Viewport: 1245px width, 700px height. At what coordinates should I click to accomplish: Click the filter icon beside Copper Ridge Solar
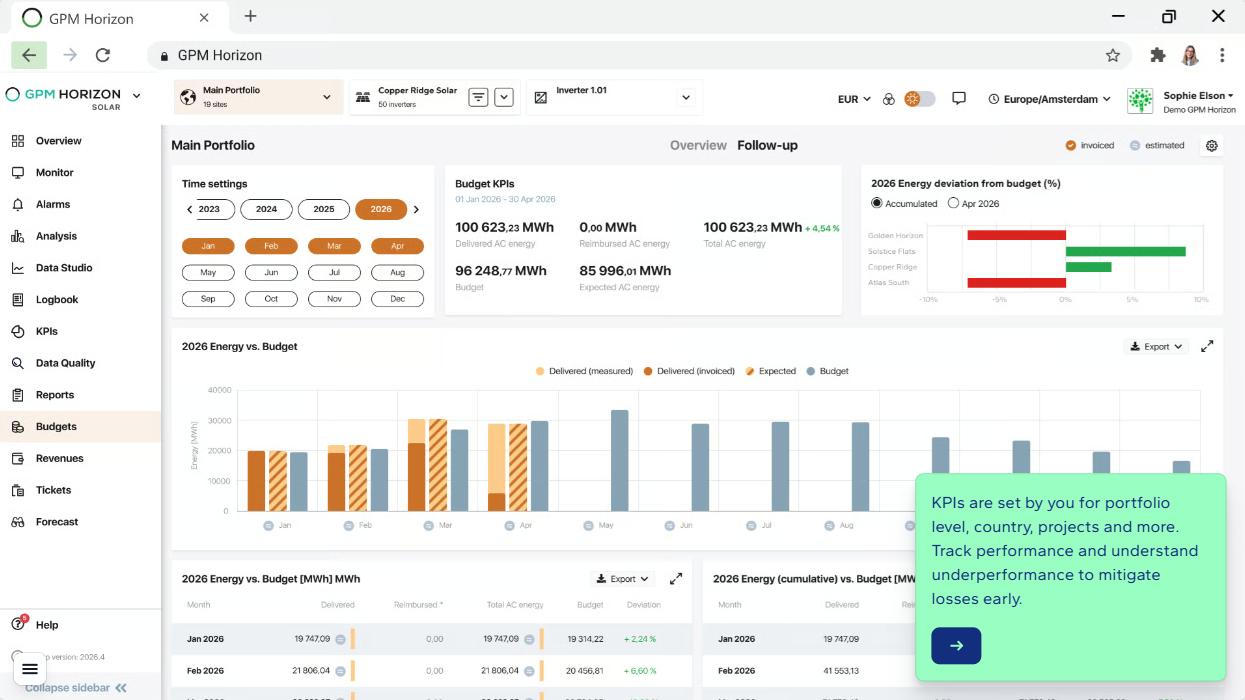click(479, 97)
